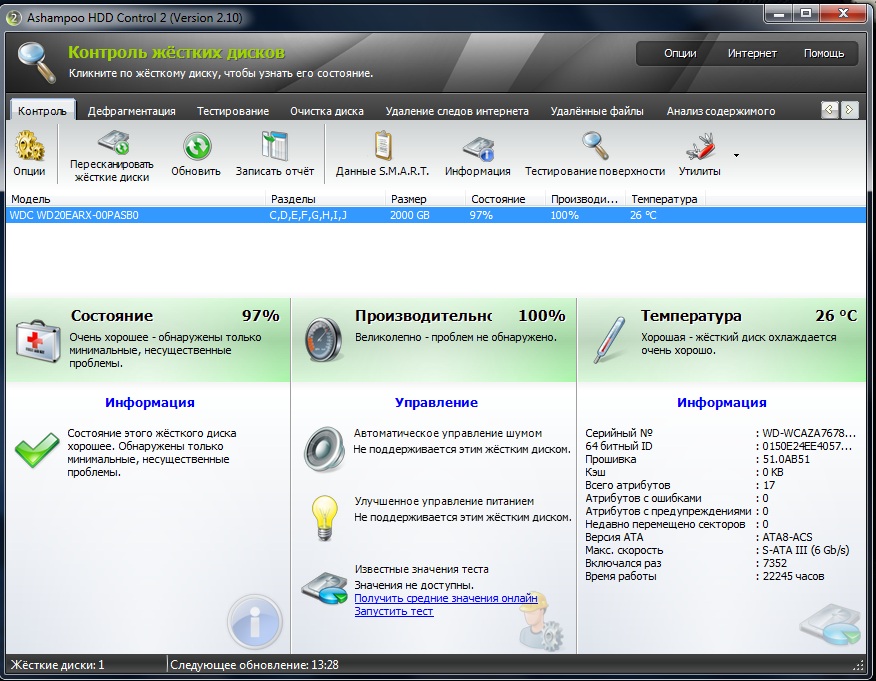Viewport: 876px width, 681px height.
Task: Click the Получить средние значения онлайн link
Action: (x=446, y=598)
